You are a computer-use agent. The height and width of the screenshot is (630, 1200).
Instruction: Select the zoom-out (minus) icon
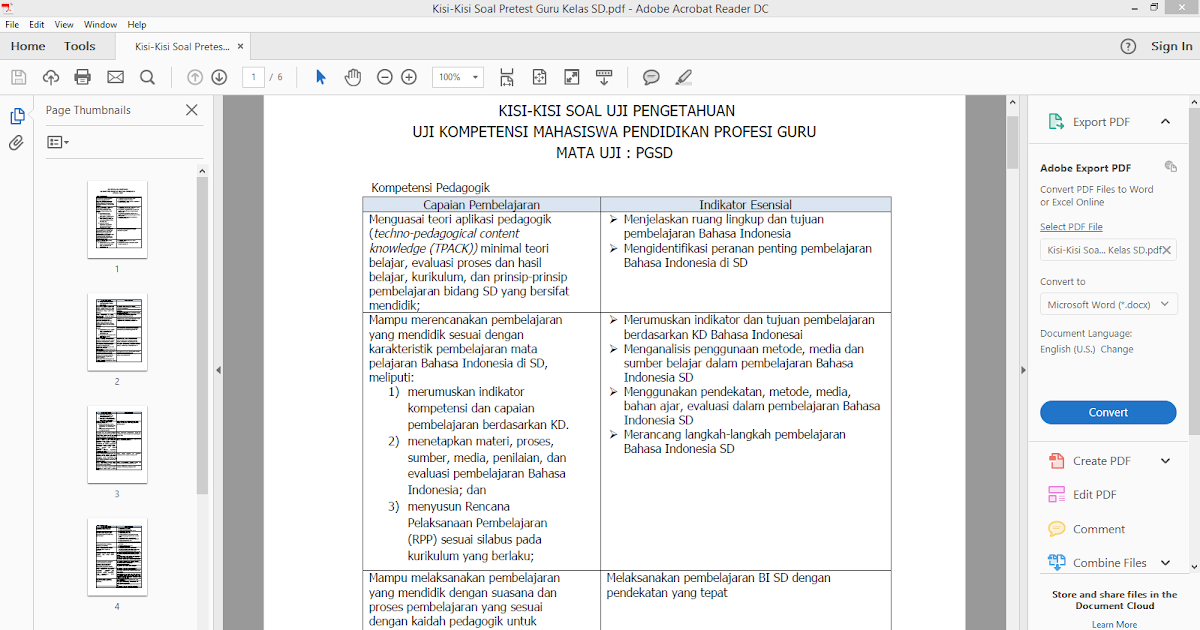(x=384, y=76)
